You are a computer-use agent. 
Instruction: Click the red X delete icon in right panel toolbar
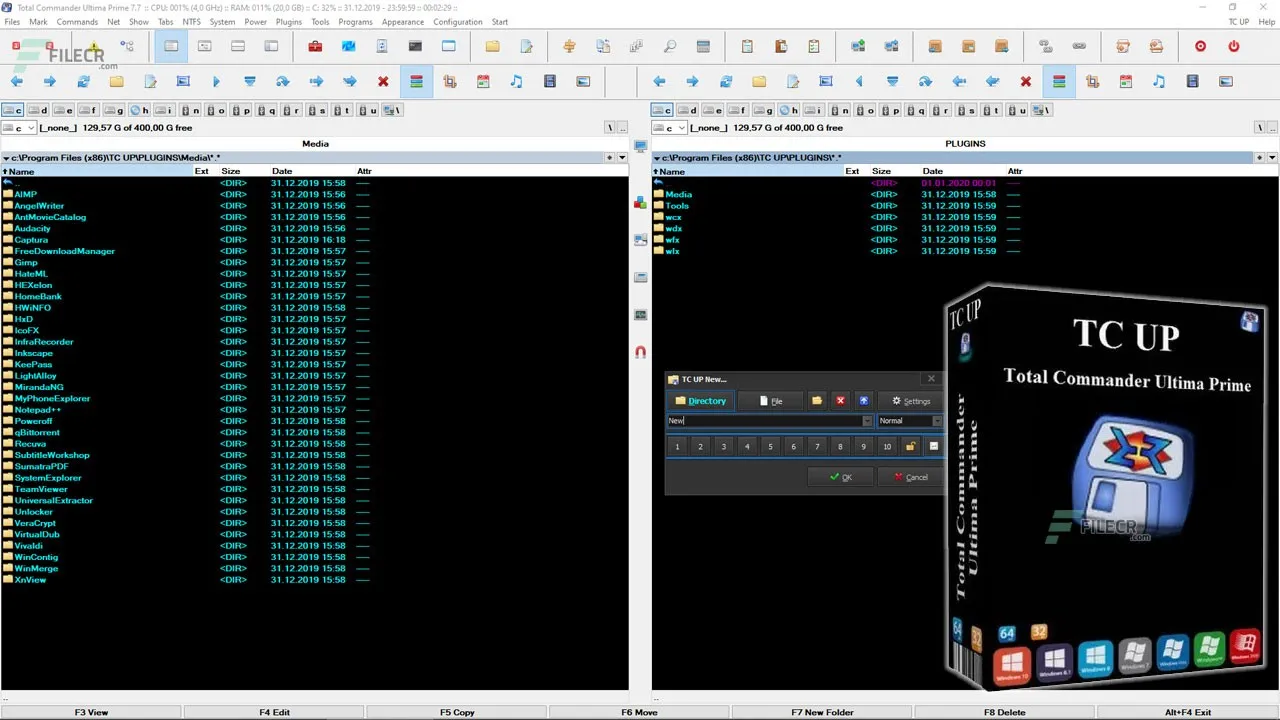[1025, 81]
